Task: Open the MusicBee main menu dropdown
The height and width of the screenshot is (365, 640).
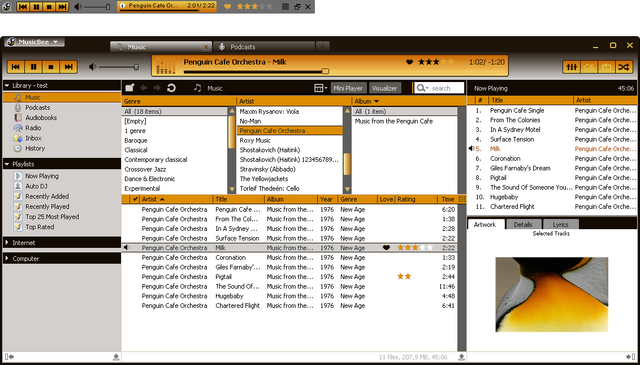Action: tap(35, 42)
